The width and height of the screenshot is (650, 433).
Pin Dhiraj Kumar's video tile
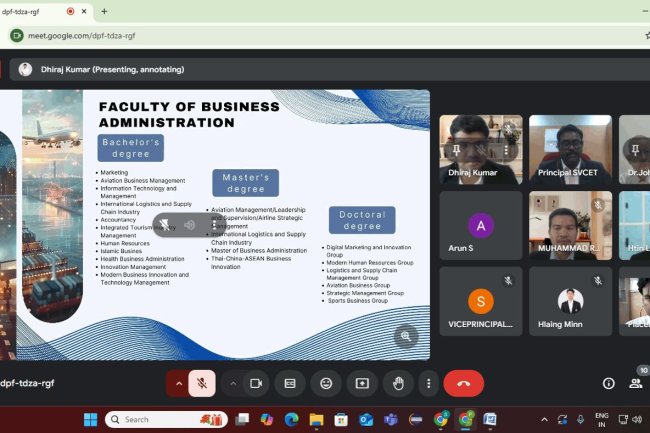point(455,148)
